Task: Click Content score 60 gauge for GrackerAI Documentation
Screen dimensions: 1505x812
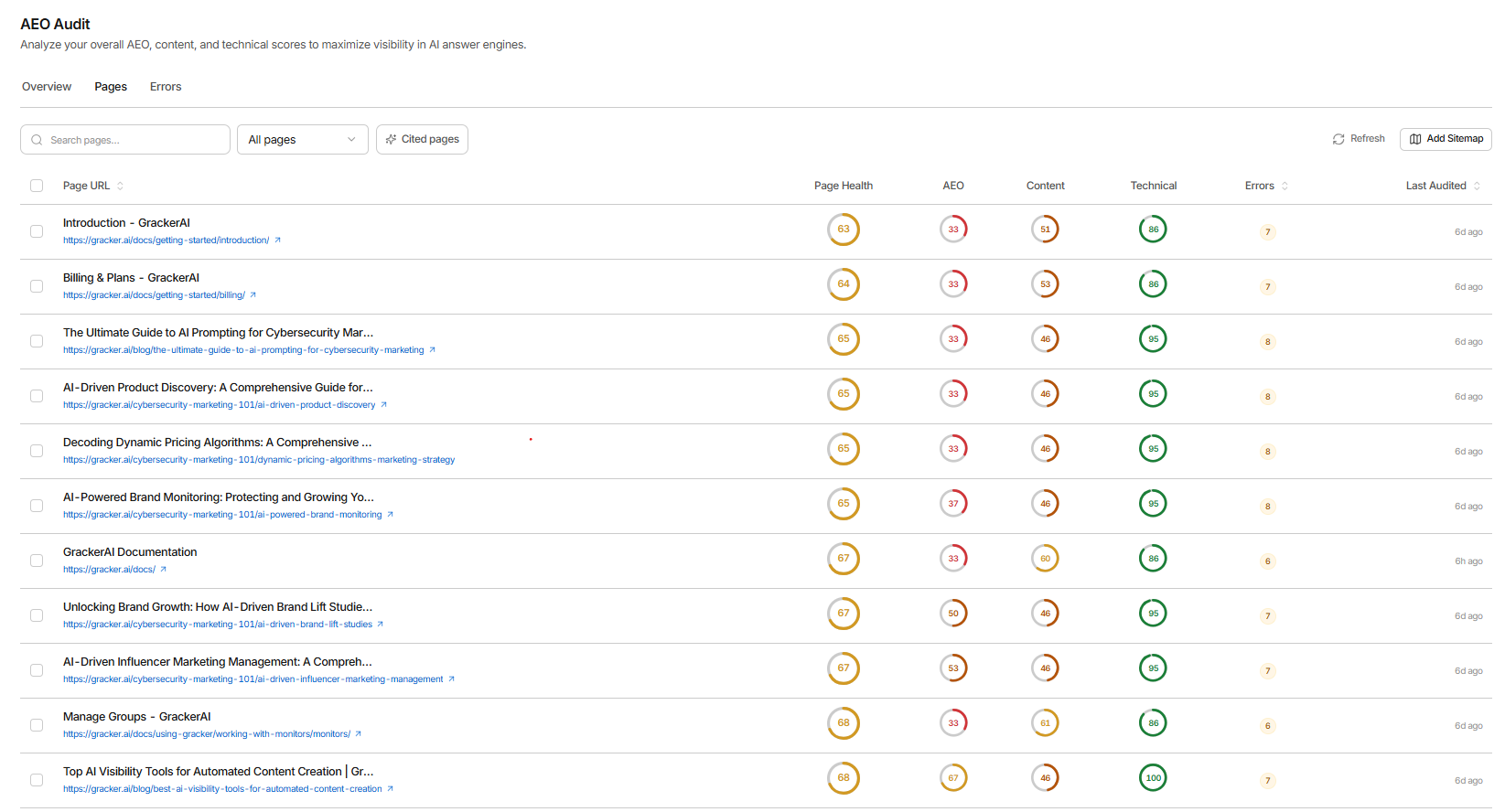Action: coord(1045,559)
